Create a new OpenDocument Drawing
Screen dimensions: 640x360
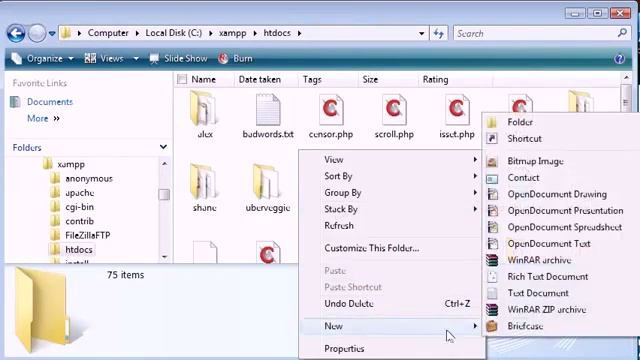pyautogui.click(x=561, y=194)
